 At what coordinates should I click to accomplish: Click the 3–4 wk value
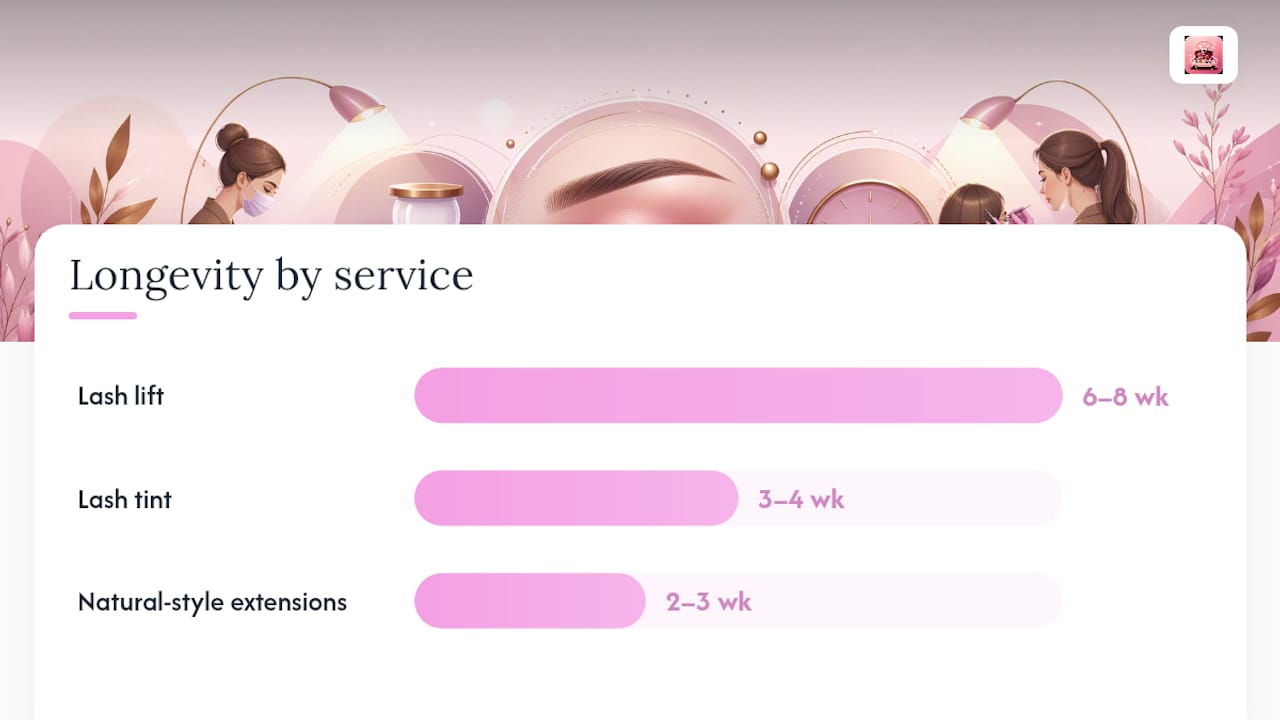point(801,499)
